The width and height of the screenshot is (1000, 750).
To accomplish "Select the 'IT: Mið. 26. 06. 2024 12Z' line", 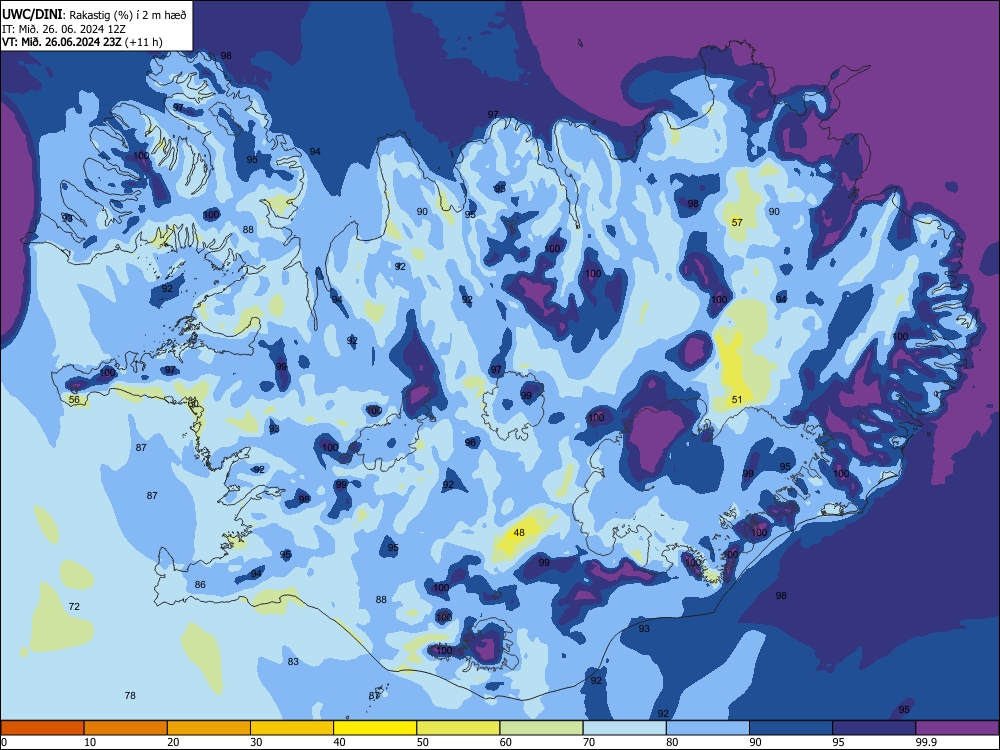I will [x=64, y=29].
